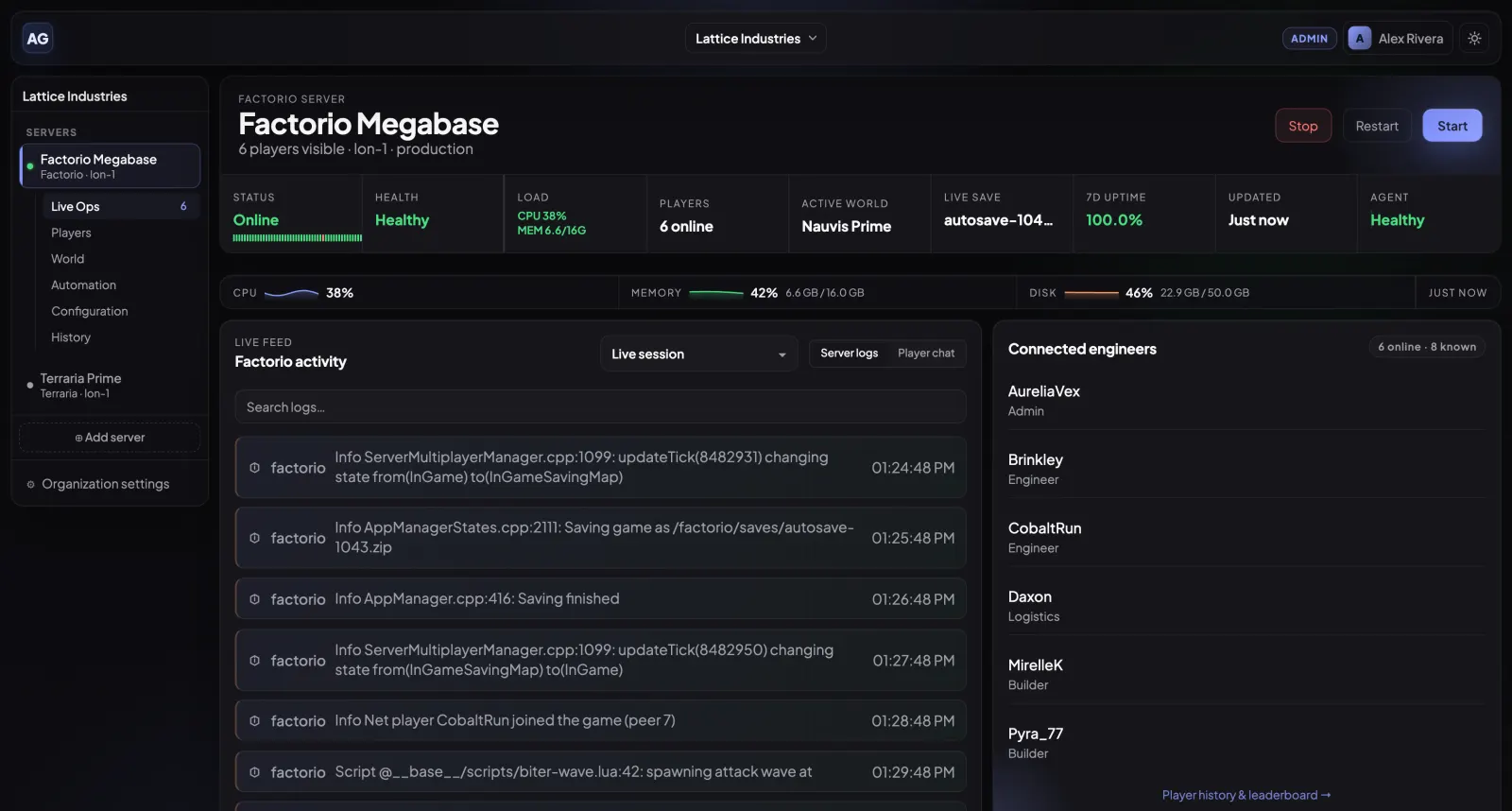The image size is (1512, 811).
Task: Click the clock icon on CobaltRun joined log
Action: click(x=254, y=721)
